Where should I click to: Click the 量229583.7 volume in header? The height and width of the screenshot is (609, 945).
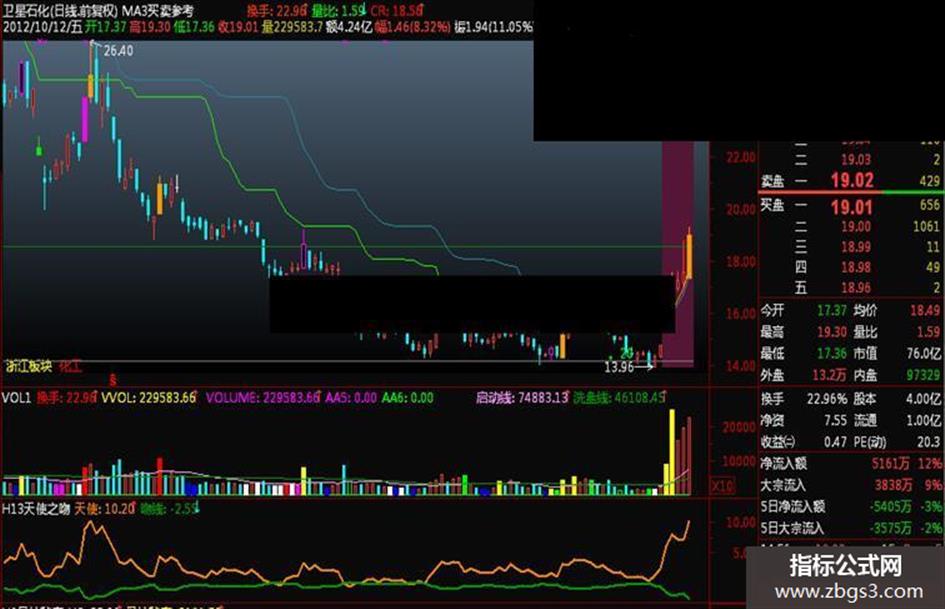(x=292, y=27)
